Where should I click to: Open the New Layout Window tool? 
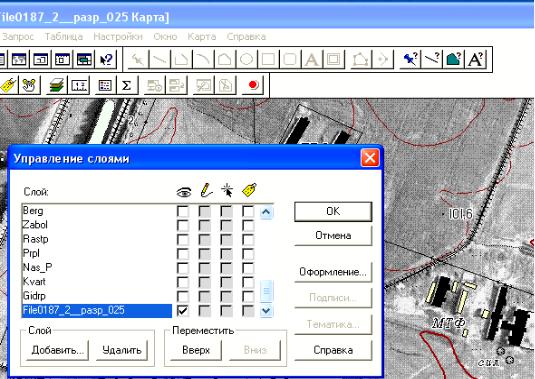point(63,60)
